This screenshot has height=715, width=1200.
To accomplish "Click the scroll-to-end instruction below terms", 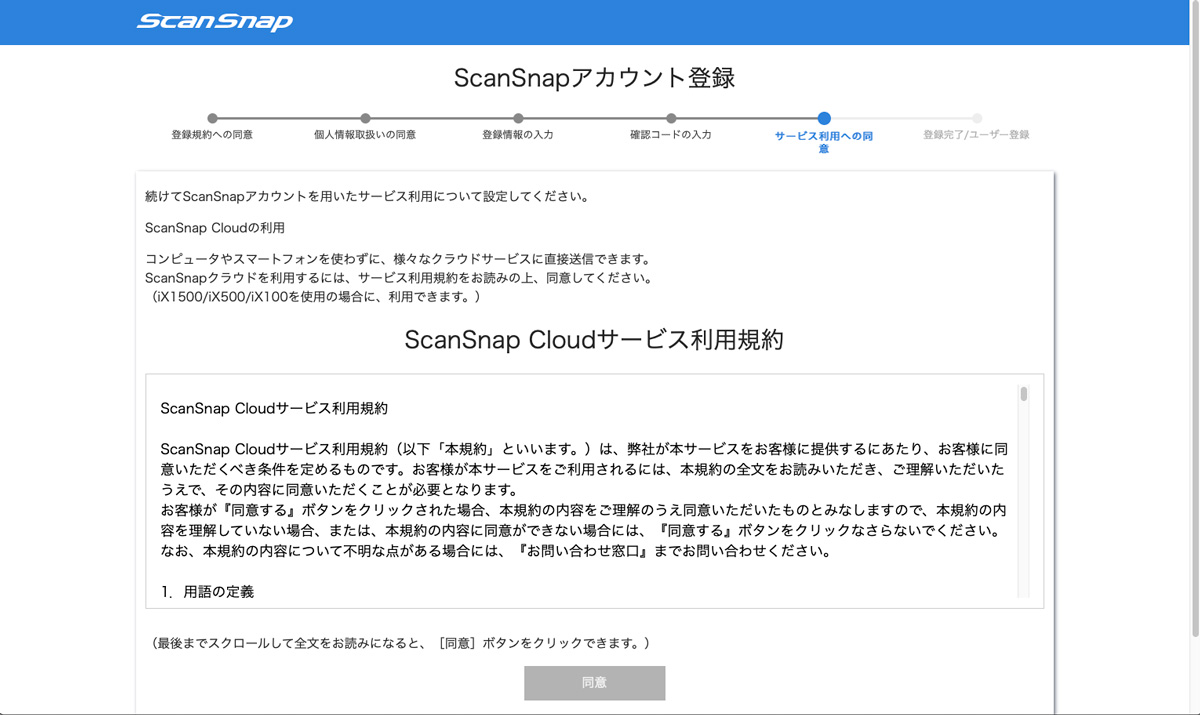I will 401,643.
